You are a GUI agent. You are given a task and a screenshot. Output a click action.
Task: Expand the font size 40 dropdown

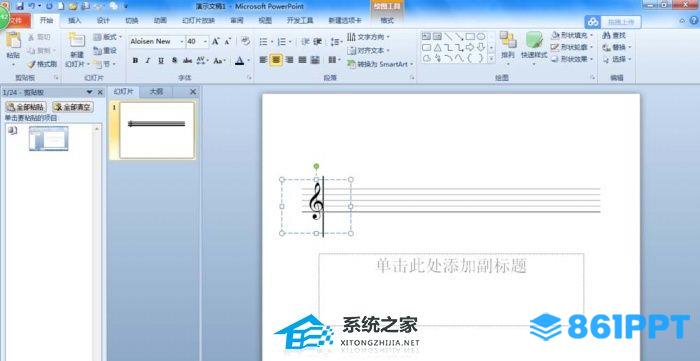(205, 41)
